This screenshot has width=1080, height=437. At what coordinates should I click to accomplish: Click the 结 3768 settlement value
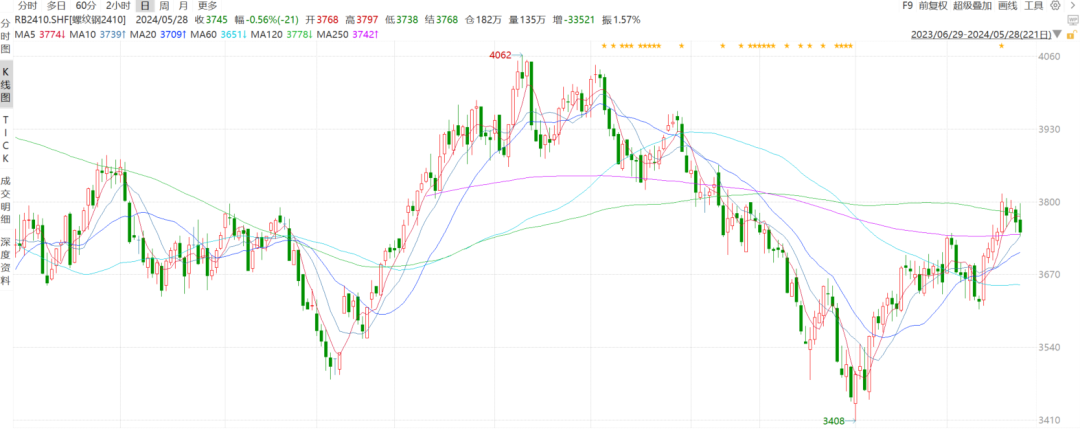click(441, 19)
